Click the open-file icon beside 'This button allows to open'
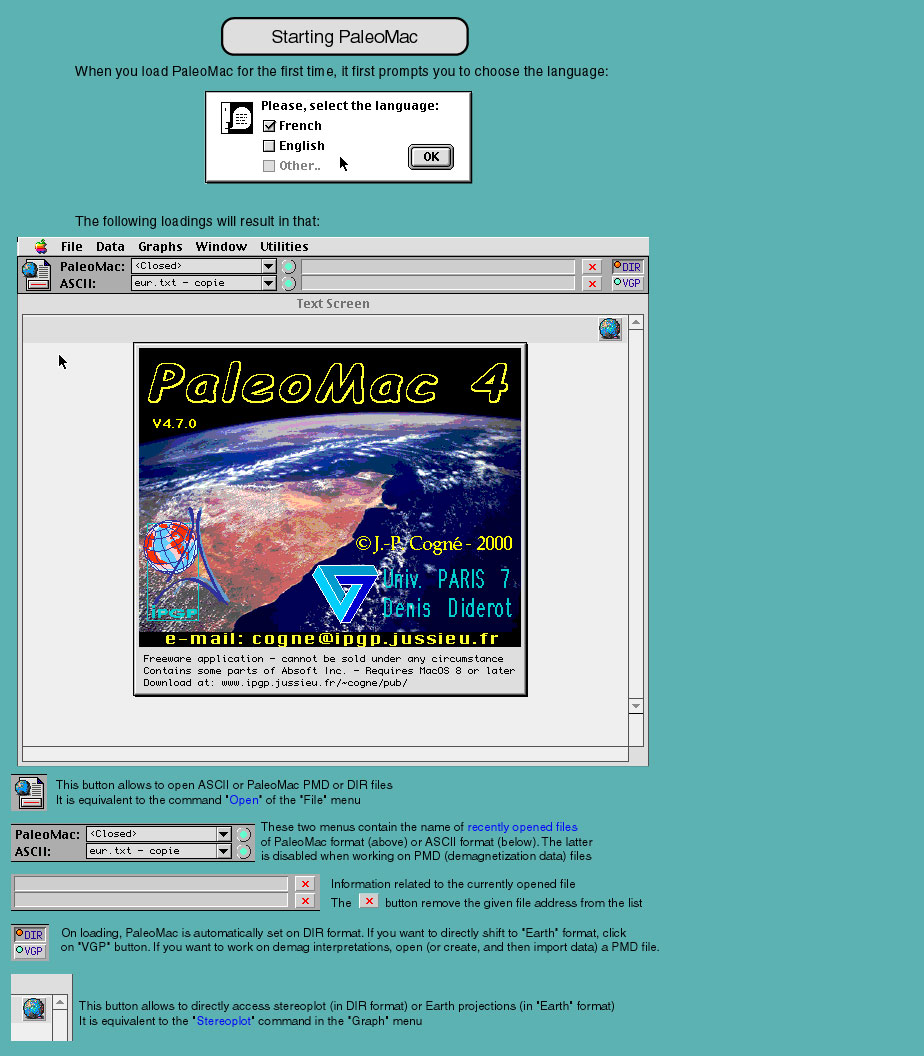The image size is (924, 1056). click(x=29, y=792)
